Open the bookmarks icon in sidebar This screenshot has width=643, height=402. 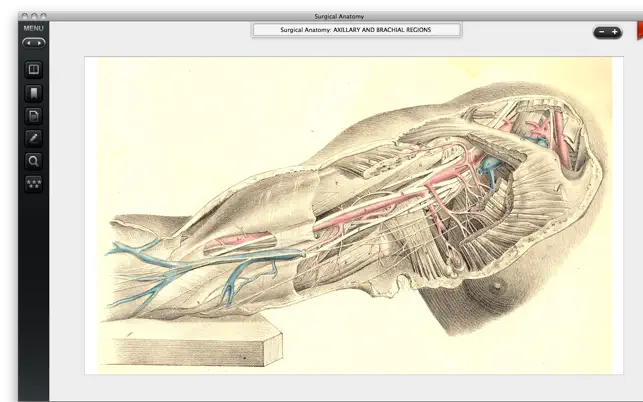pyautogui.click(x=34, y=93)
